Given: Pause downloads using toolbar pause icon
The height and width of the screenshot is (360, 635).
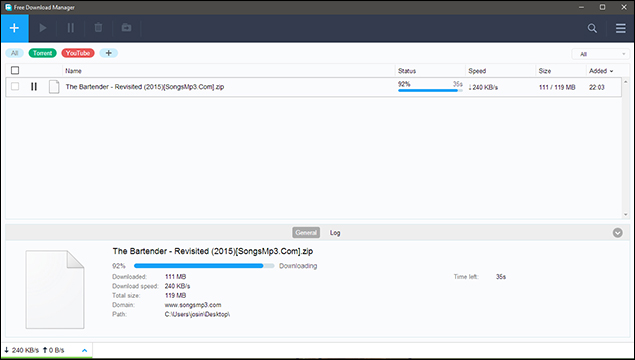Looking at the screenshot, I should pyautogui.click(x=70, y=28).
